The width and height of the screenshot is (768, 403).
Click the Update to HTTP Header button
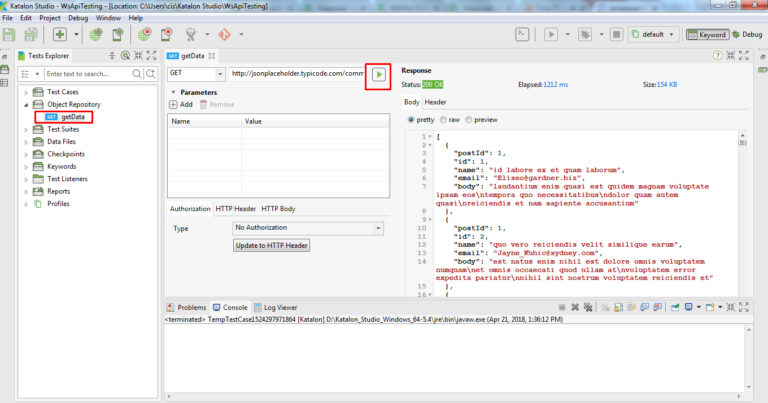[271, 245]
